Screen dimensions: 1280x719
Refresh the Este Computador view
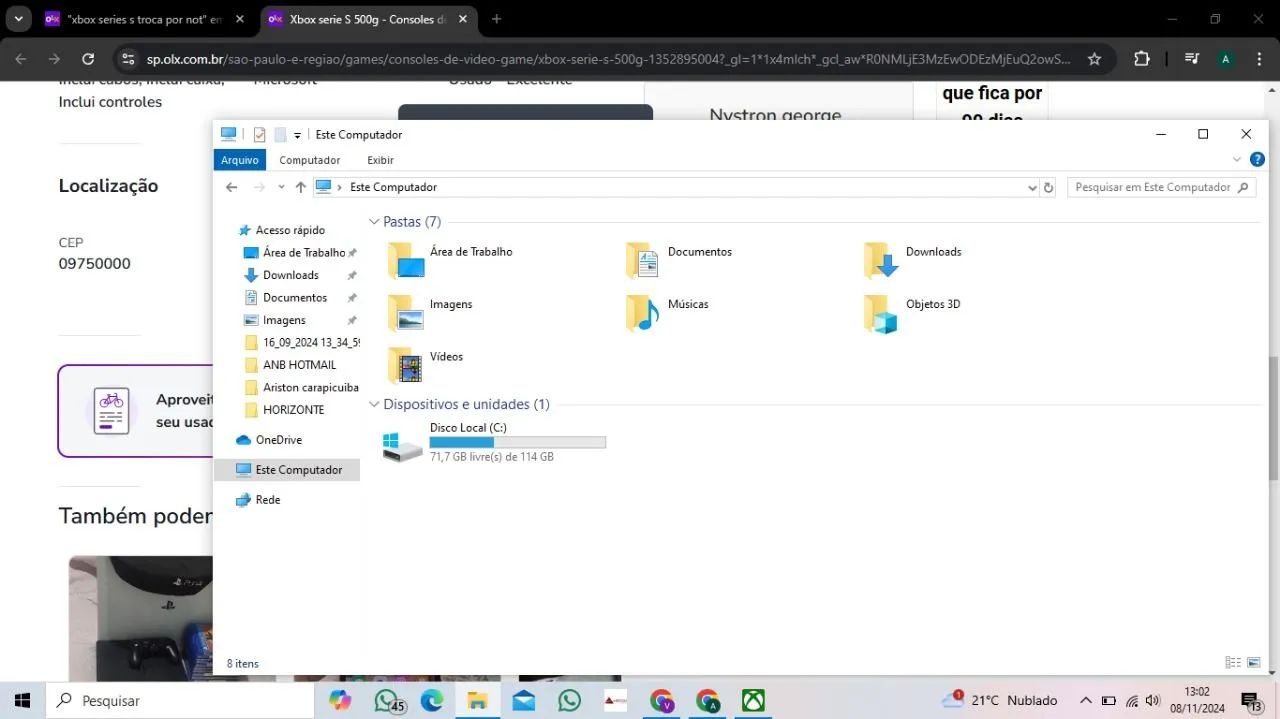[x=1046, y=187]
